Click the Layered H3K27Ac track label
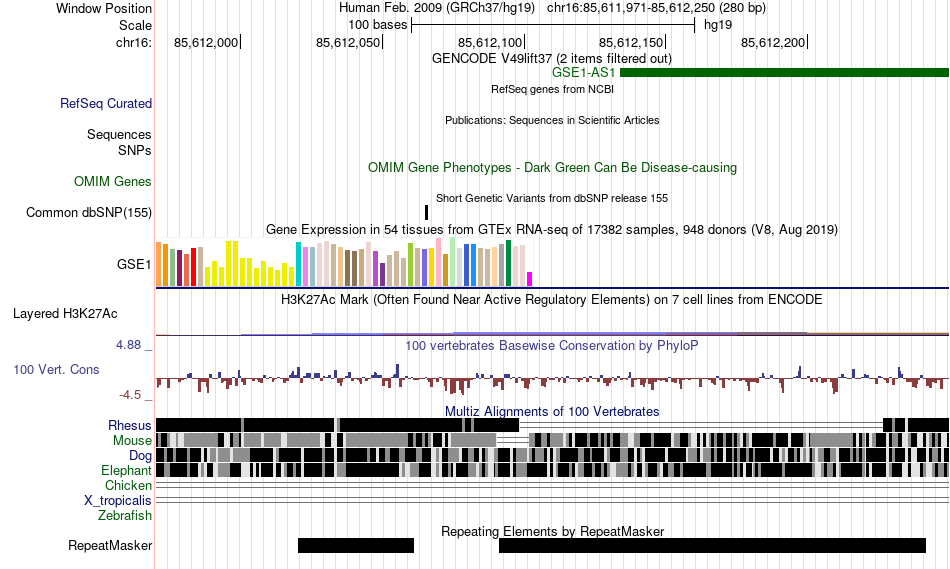The width and height of the screenshot is (950, 569). 65,313
